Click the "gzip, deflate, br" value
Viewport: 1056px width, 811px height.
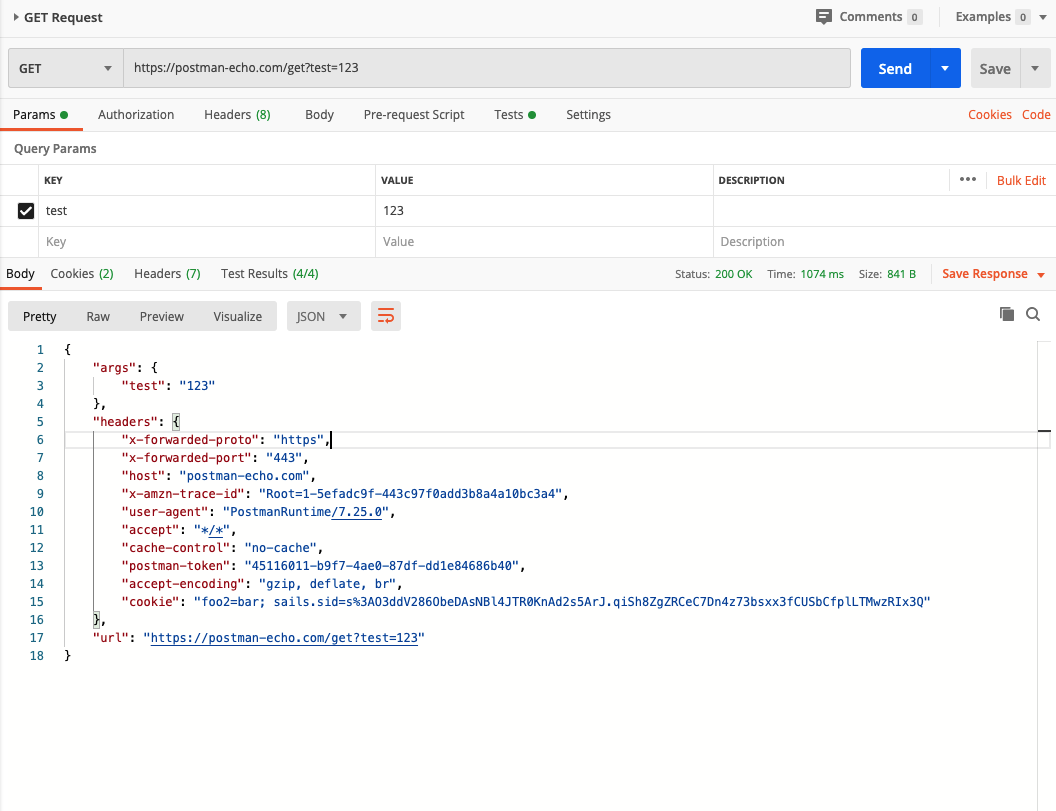click(x=327, y=584)
